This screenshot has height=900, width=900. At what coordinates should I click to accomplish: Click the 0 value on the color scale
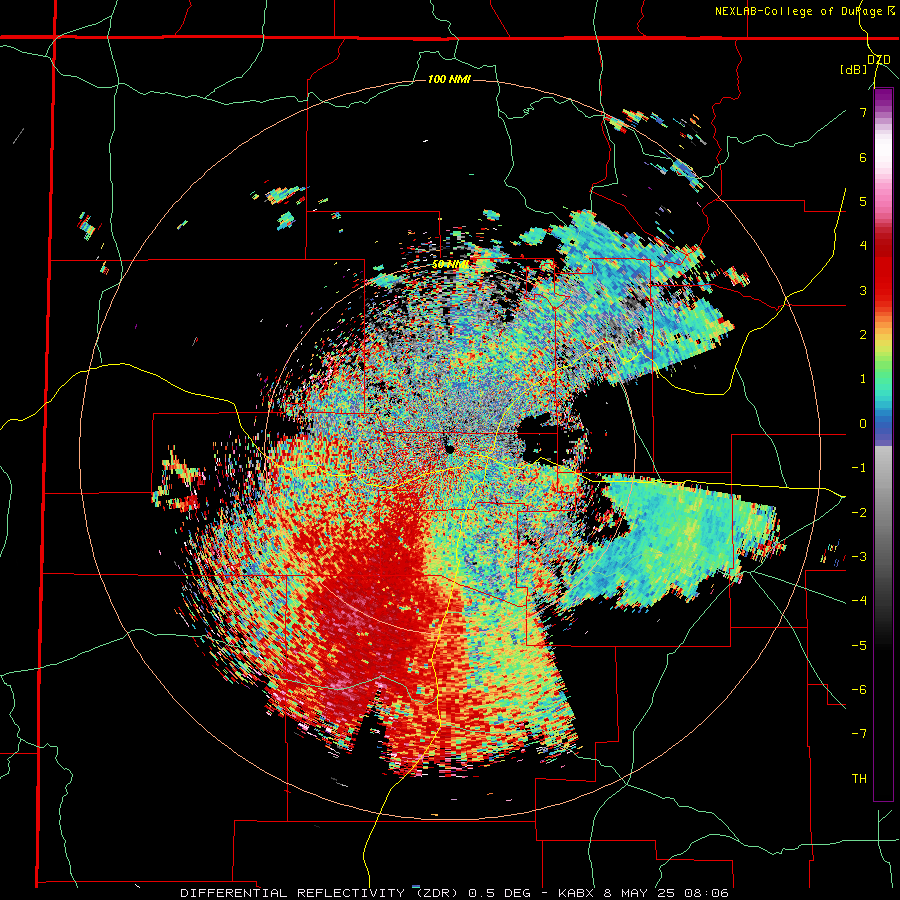pyautogui.click(x=863, y=424)
